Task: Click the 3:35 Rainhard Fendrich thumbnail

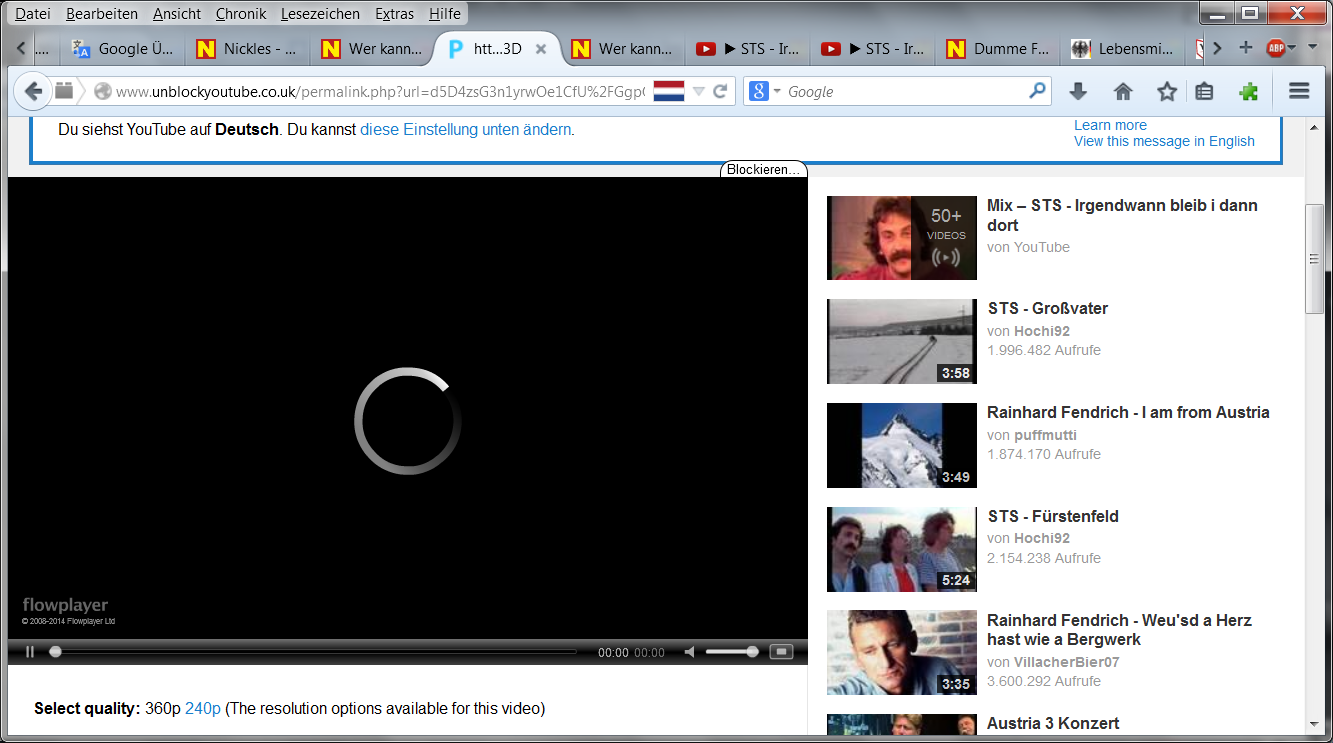Action: coord(902,653)
